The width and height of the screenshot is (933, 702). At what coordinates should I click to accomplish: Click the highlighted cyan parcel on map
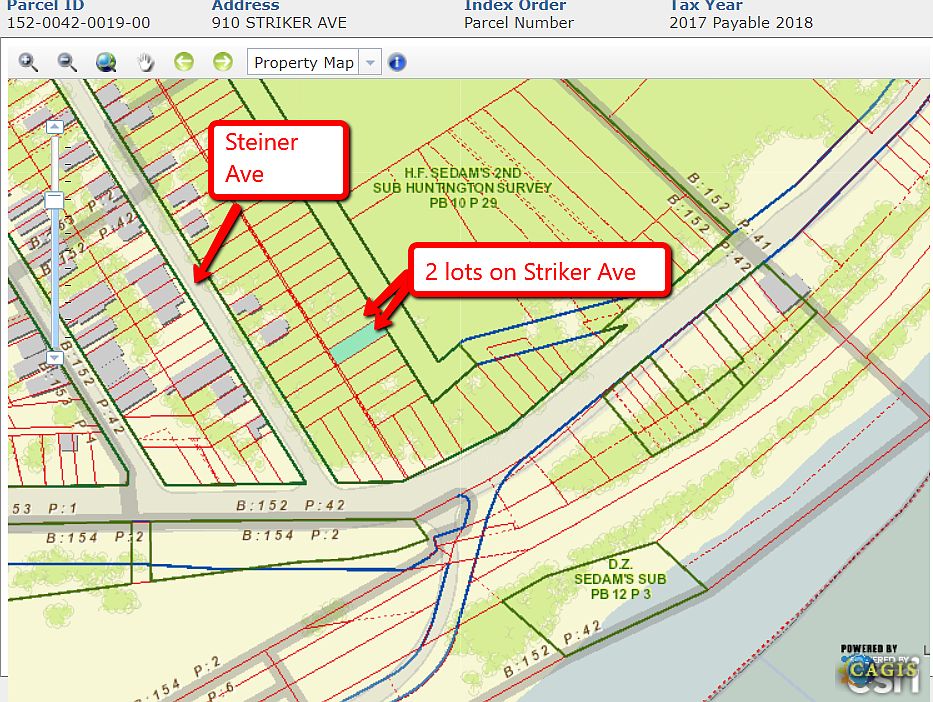tap(356, 345)
